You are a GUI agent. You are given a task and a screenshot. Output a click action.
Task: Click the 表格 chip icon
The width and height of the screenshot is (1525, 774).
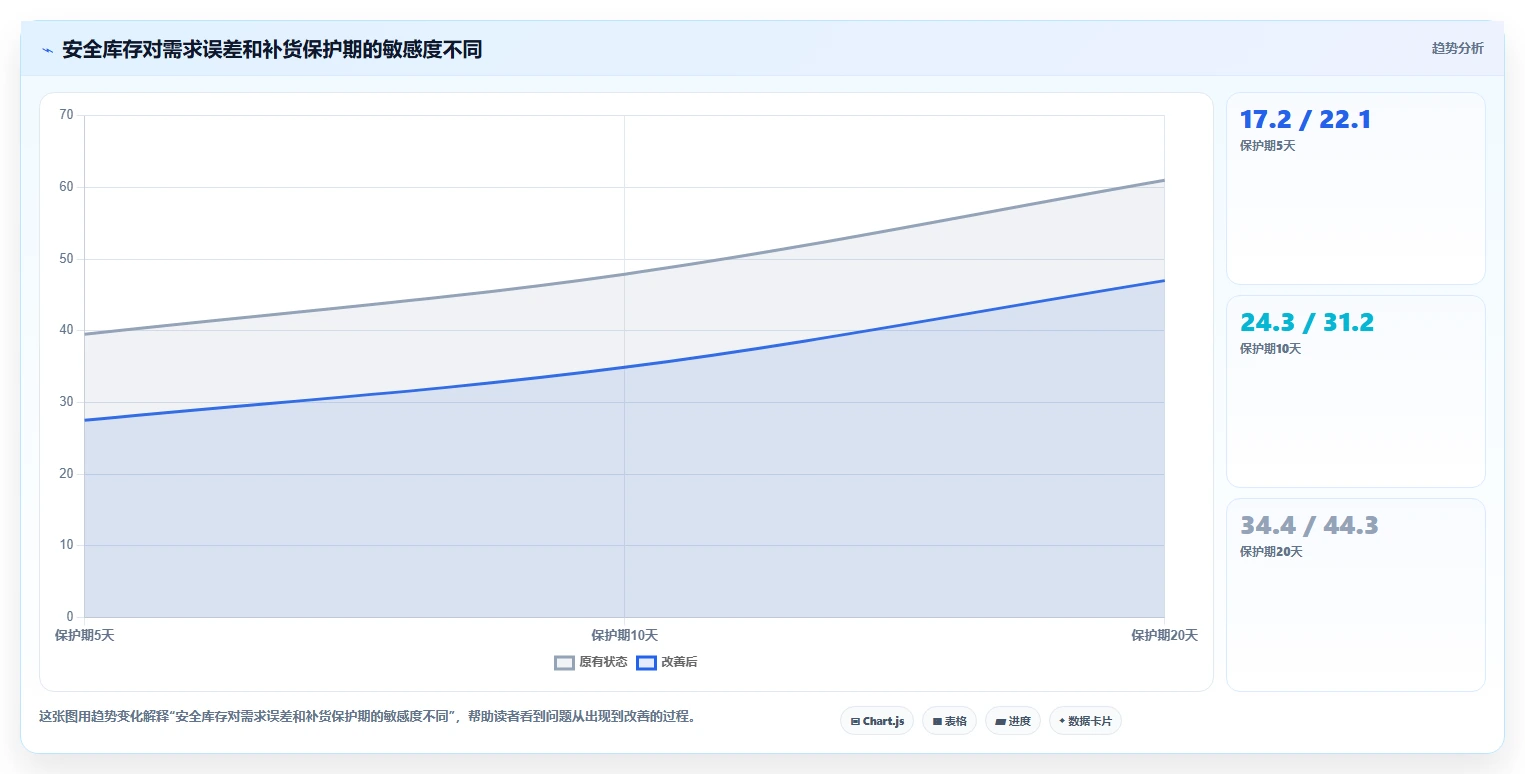pyautogui.click(x=937, y=721)
